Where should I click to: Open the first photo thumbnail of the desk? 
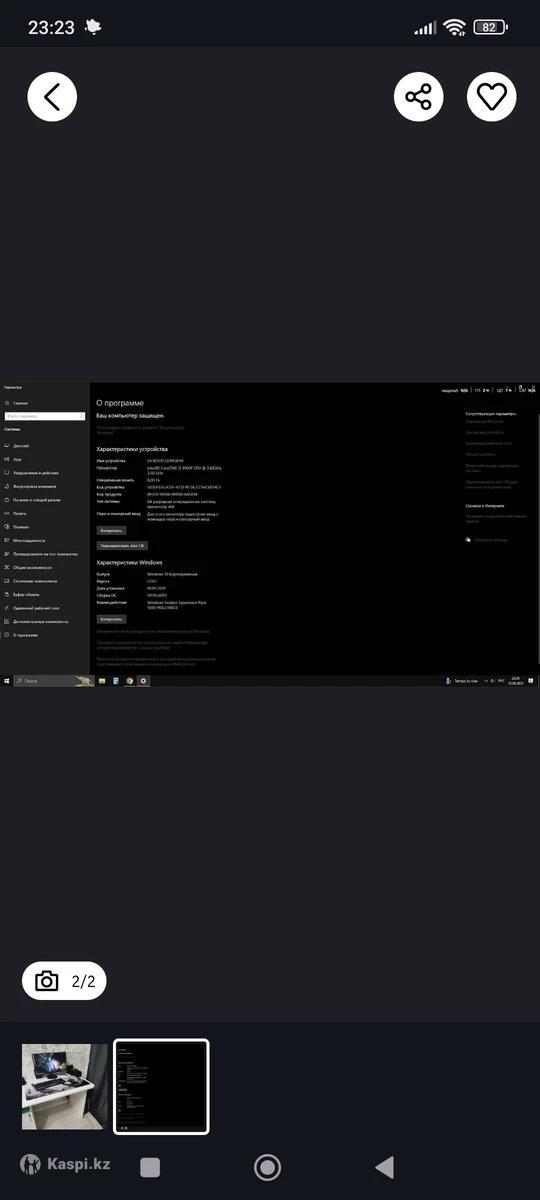pyautogui.click(x=64, y=1087)
